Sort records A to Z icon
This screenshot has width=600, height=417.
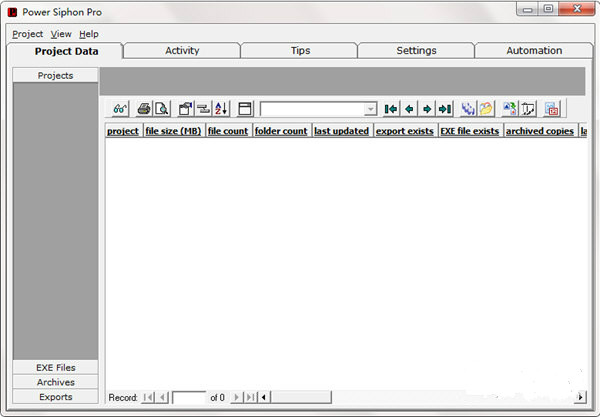coord(221,109)
